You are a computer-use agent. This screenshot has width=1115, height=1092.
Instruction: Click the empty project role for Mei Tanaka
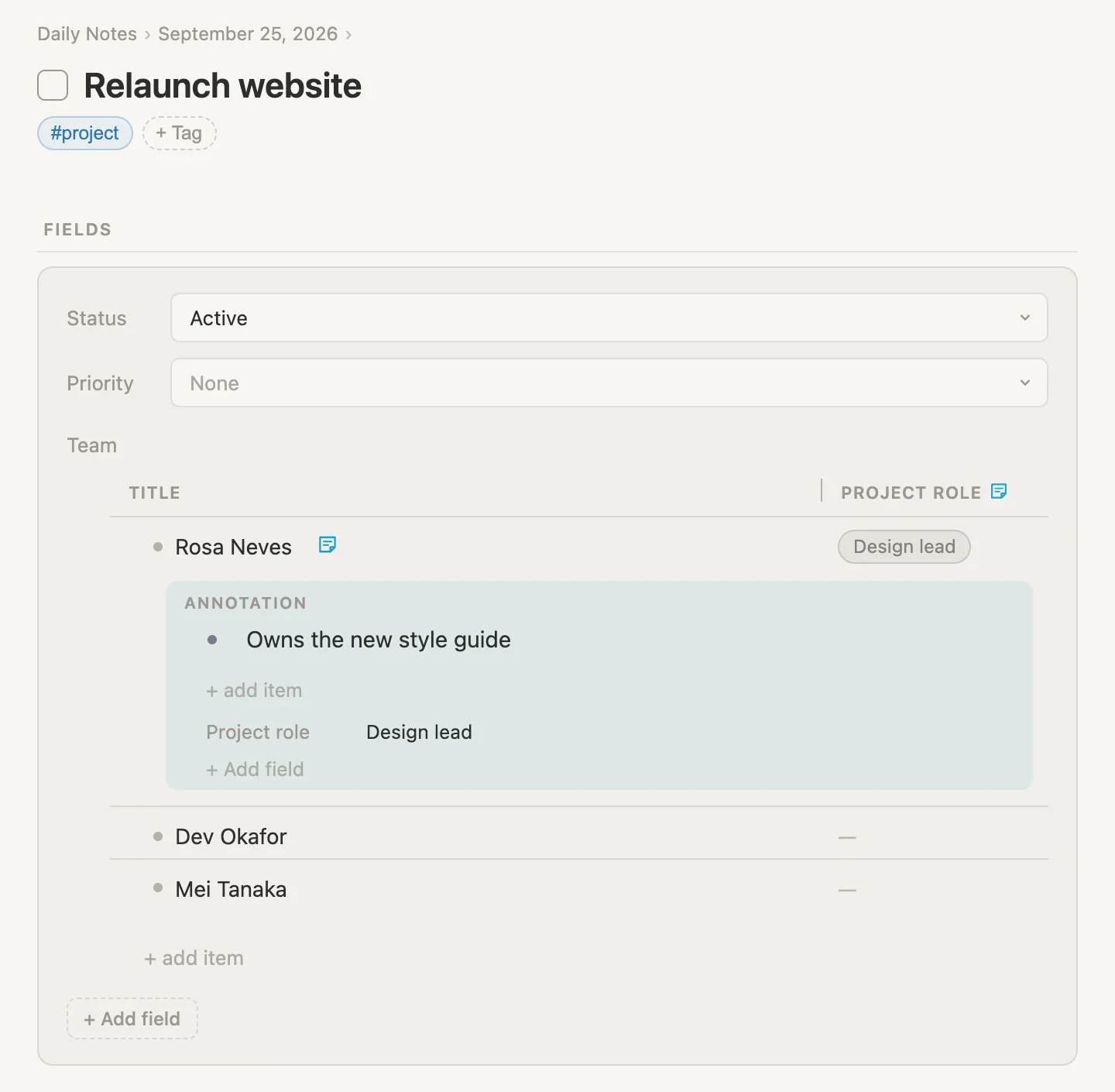(x=847, y=890)
